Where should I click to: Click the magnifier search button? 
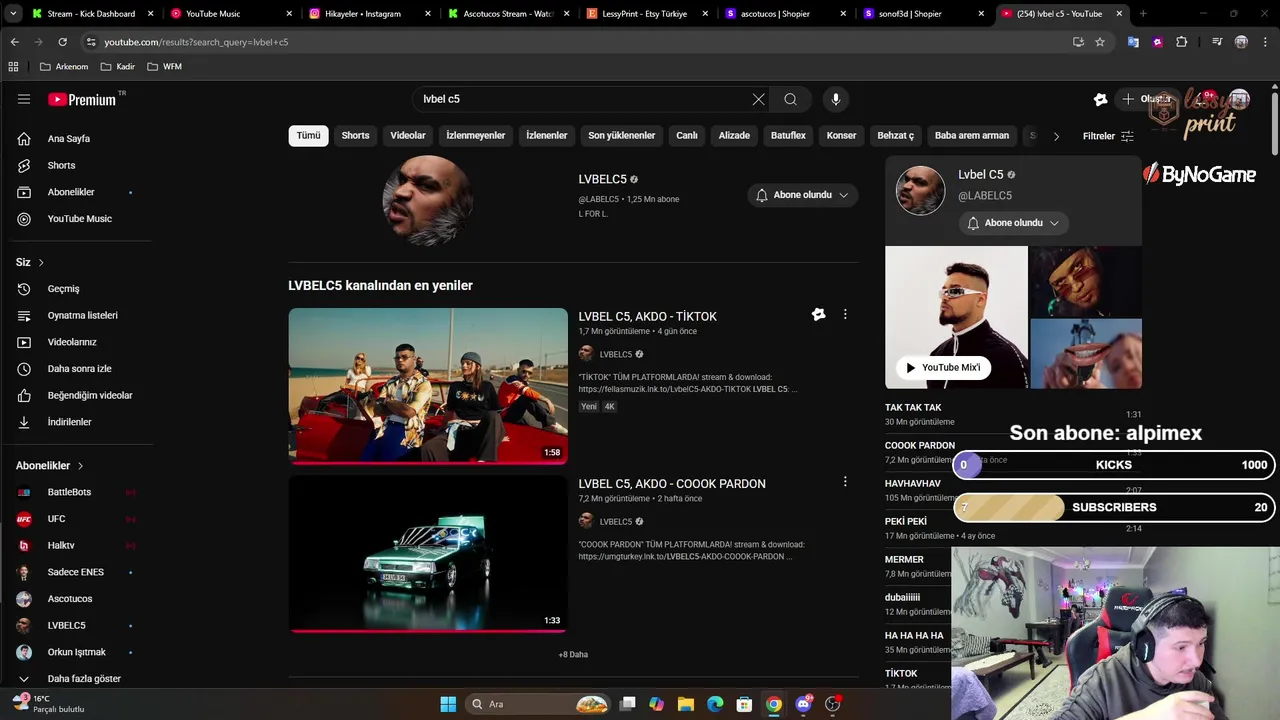[x=790, y=99]
